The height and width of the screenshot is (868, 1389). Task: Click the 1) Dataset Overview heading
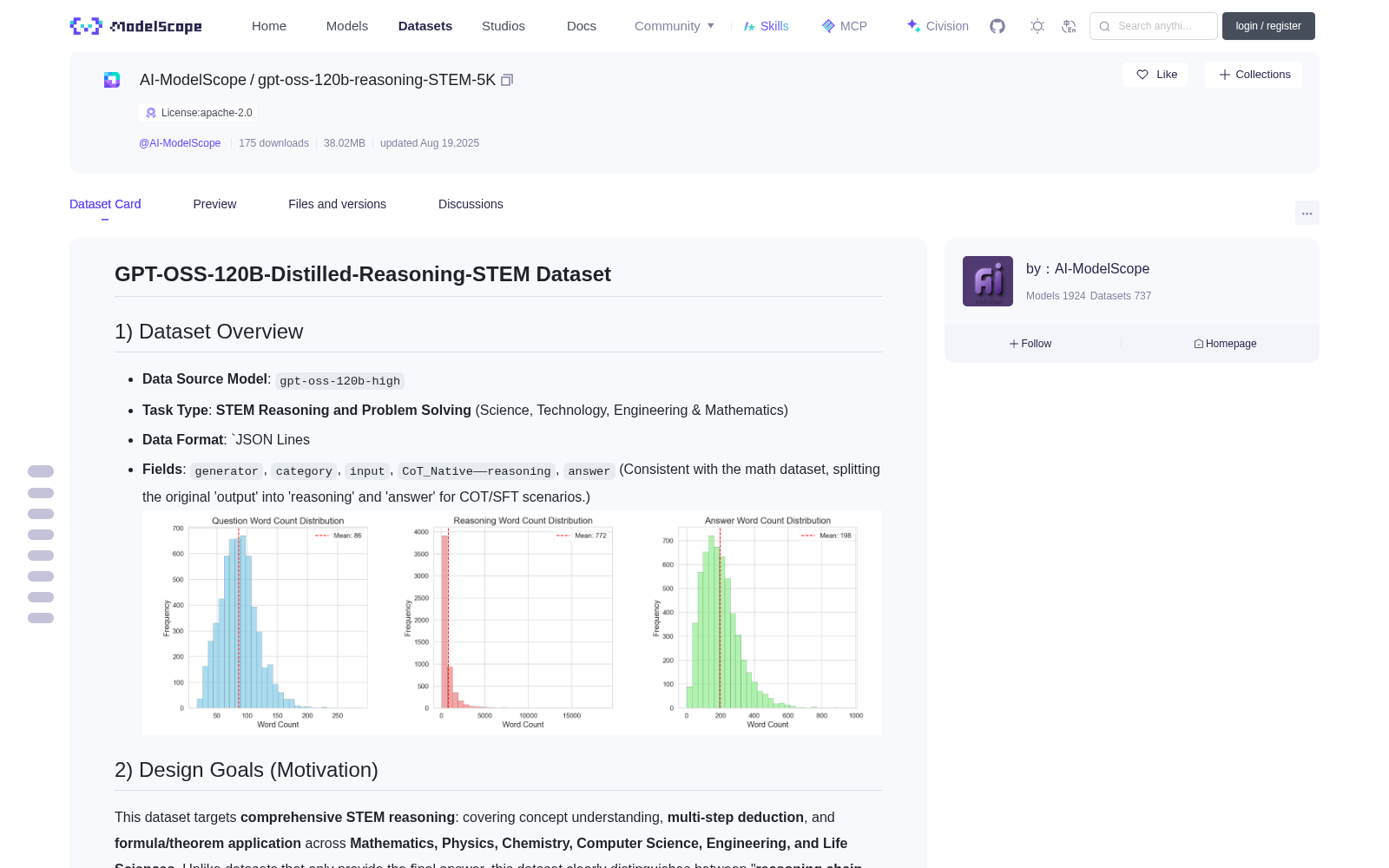click(209, 332)
